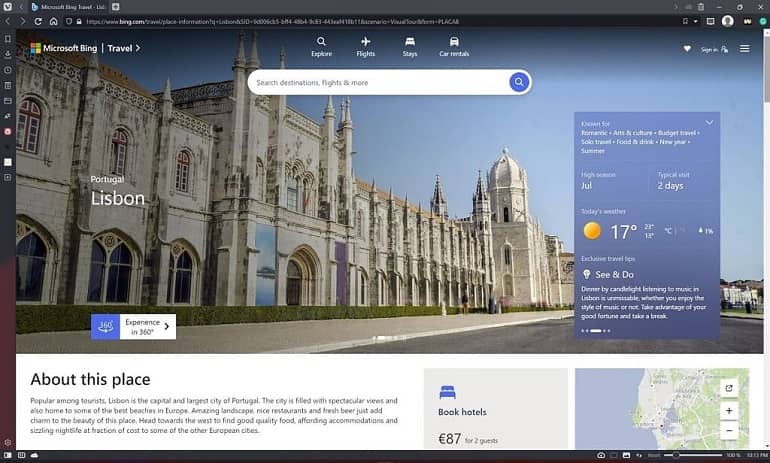Screen dimensions: 770x463
Task: Collapse the Known for info panel
Action: pyautogui.click(x=709, y=123)
